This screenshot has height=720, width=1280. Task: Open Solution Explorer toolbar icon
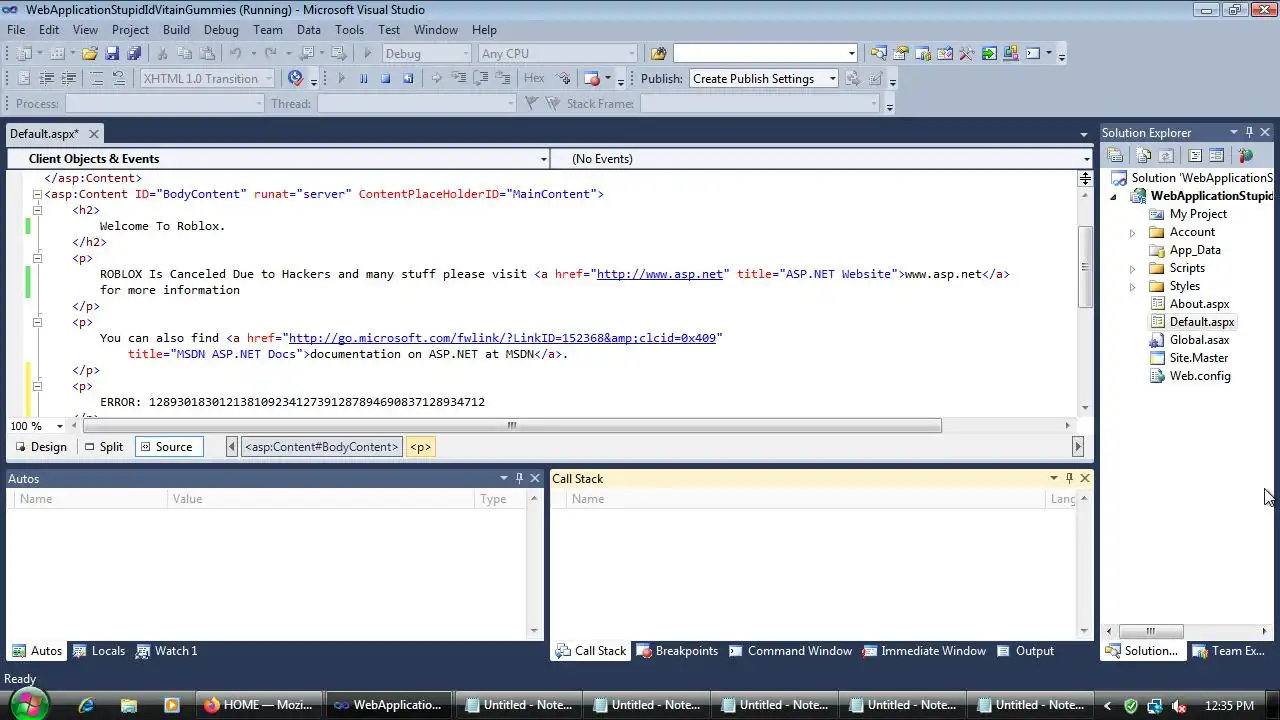(x=879, y=53)
